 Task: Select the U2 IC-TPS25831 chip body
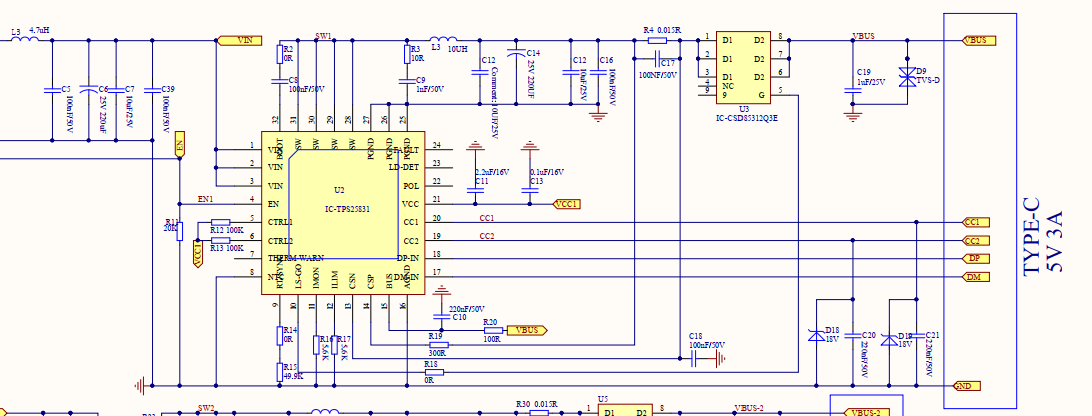(x=343, y=213)
